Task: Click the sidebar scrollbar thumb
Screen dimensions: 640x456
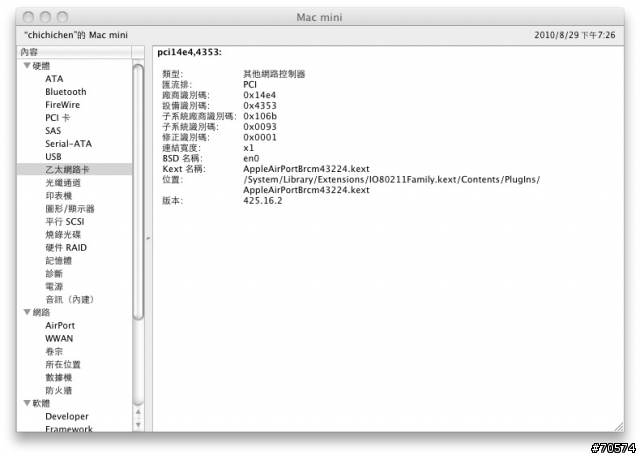Action: 138,192
